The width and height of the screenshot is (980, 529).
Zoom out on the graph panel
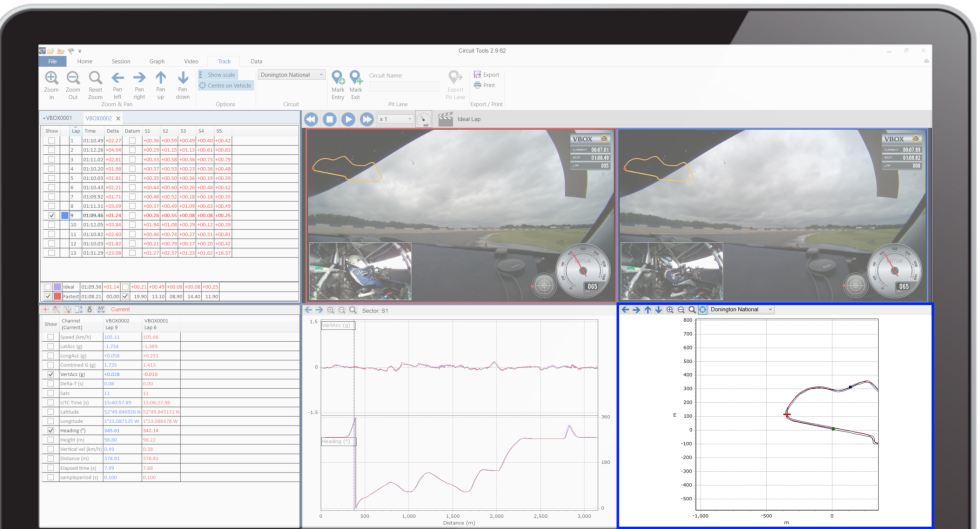click(x=342, y=310)
